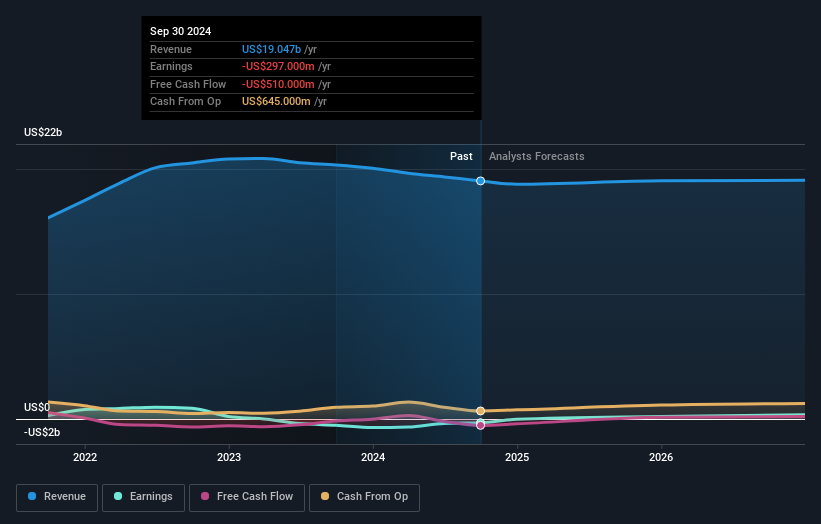Click the Cash From Op row label in tooltip
Image resolution: width=821 pixels, height=524 pixels.
[185, 102]
